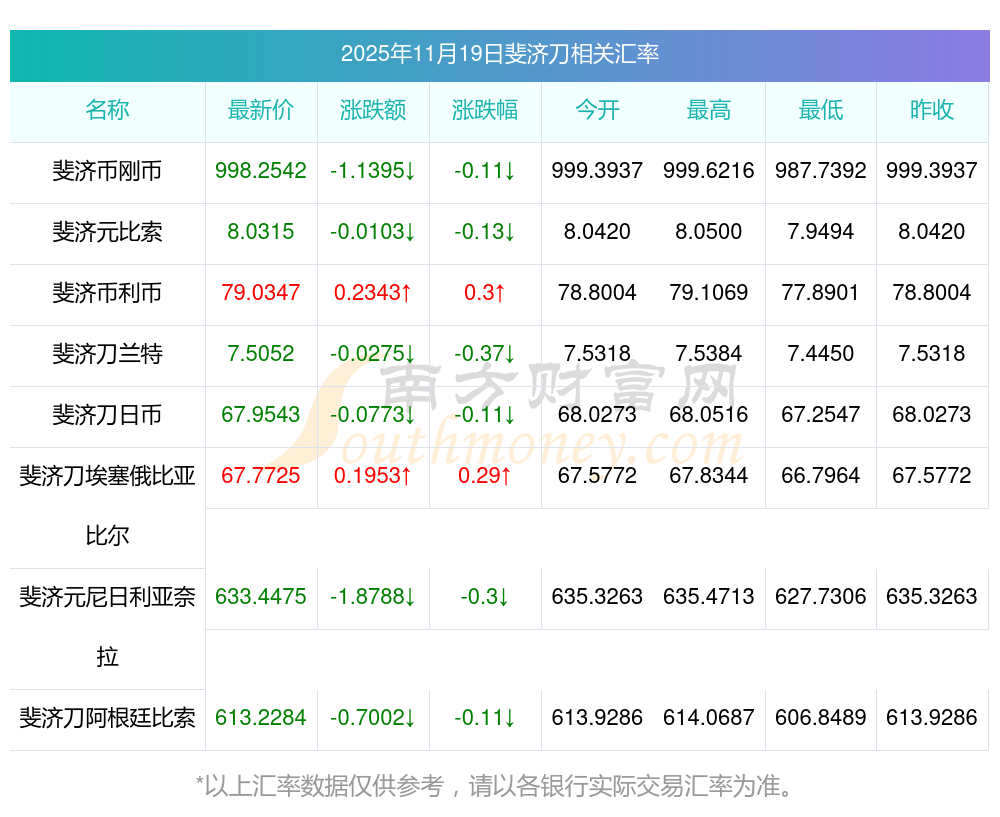Click lowest value 7.4450
The height and width of the screenshot is (817, 1000).
[821, 353]
